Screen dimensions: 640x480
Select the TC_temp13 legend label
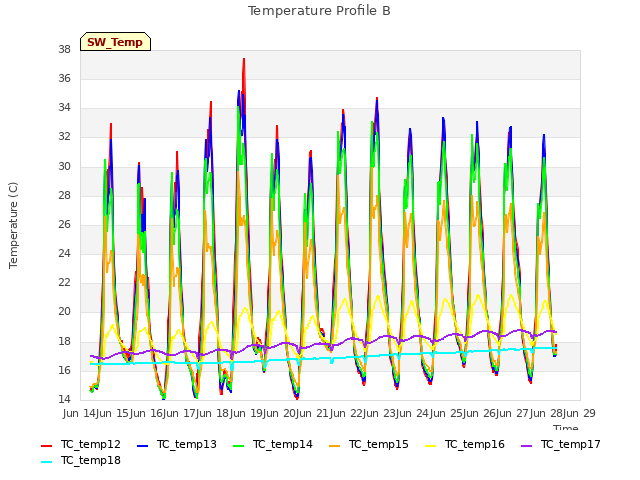pos(187,444)
